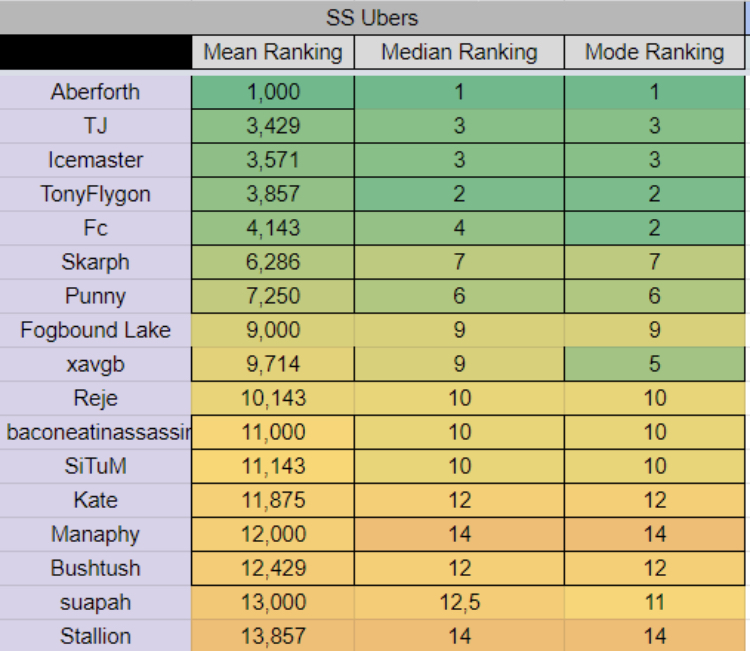Click the Mean Ranking column header
This screenshot has height=651, width=750.
(273, 52)
